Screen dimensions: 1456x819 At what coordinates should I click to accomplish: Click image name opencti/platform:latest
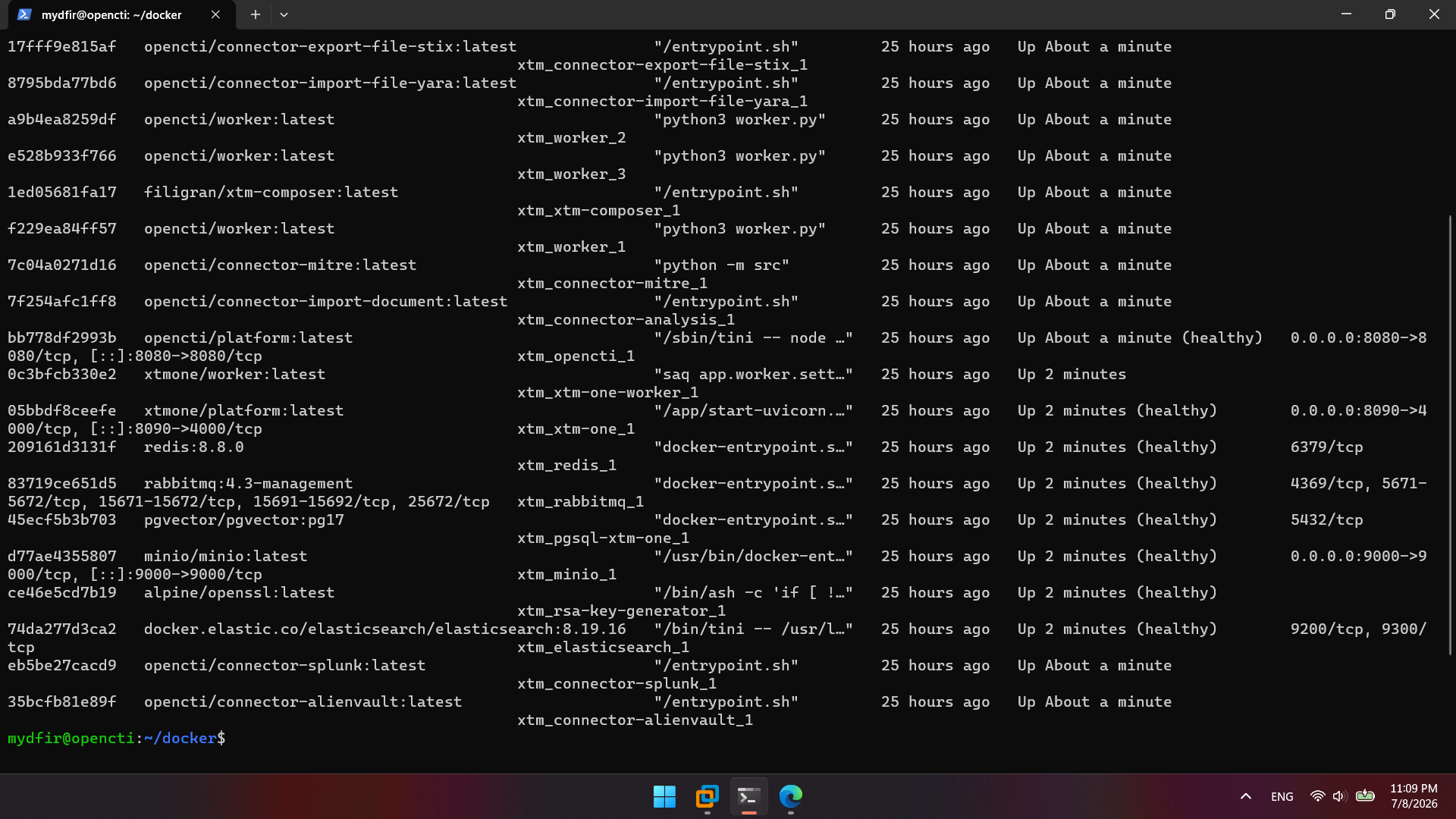tap(249, 337)
